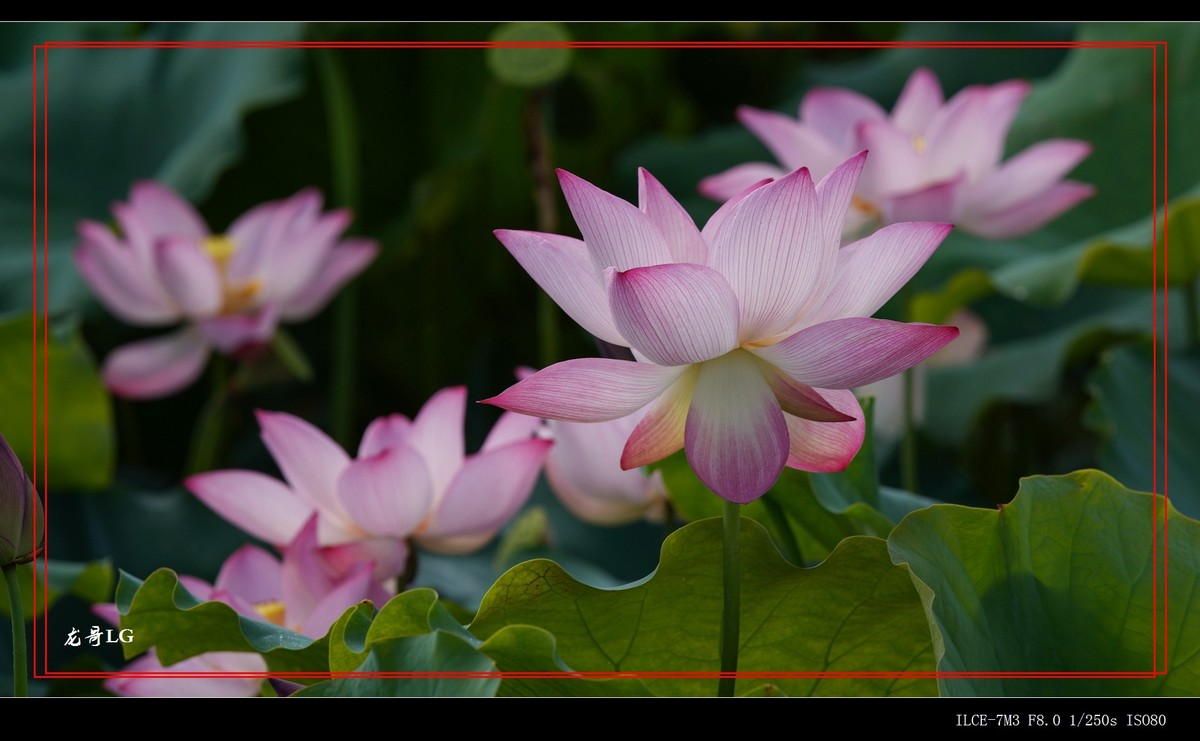Screen dimensions: 1200x741
Task: Click the 龙哥LG watermark text
Action: (x=98, y=637)
